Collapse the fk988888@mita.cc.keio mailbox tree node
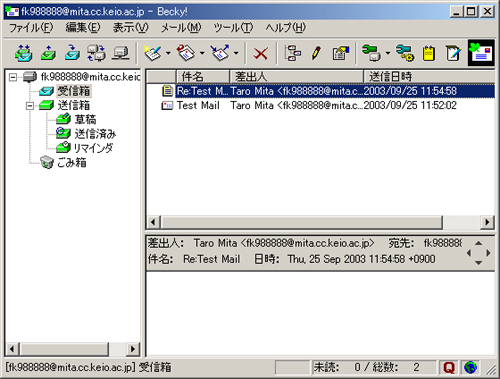 click(x=13, y=77)
